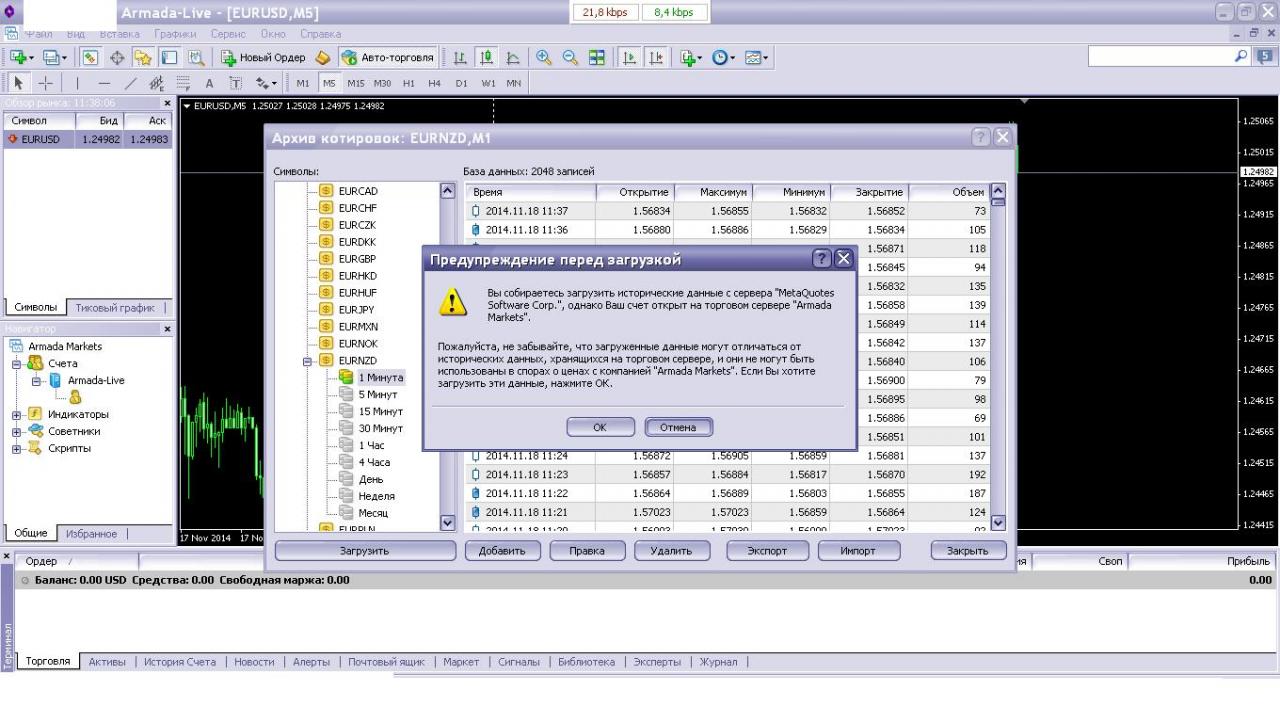Open the Strategy Tester magnifier icon

pyautogui.click(x=195, y=58)
